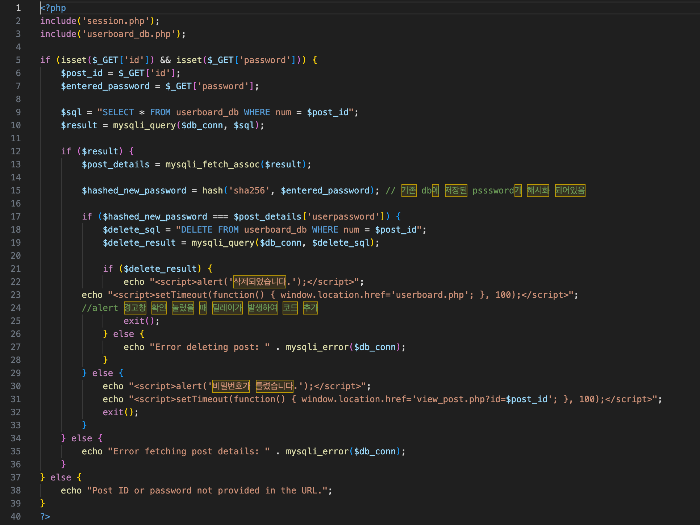Viewport: 700px width, 525px height.
Task: Click the DELETE FROM query string
Action: pos(301,230)
